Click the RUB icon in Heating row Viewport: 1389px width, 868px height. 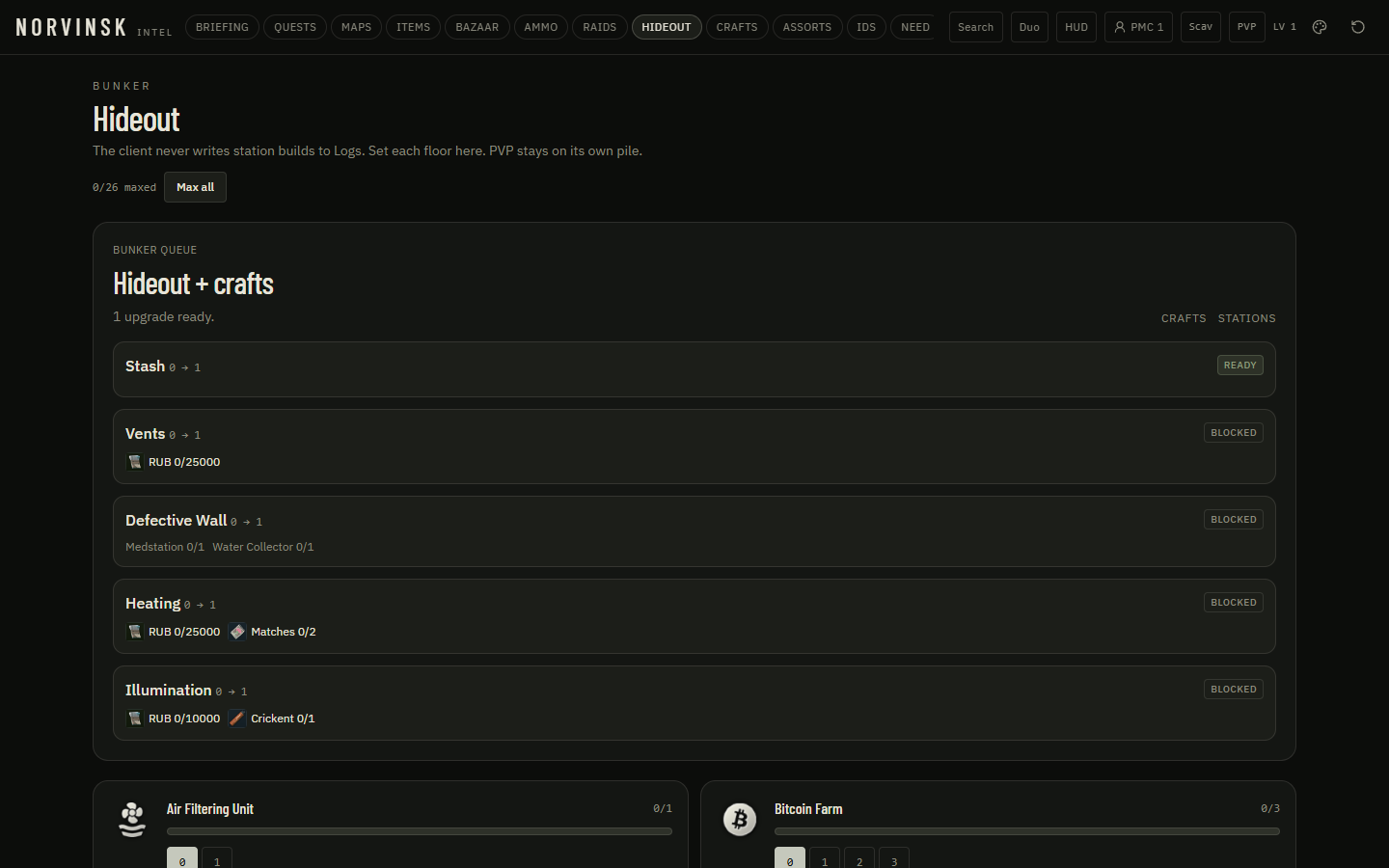tap(135, 632)
